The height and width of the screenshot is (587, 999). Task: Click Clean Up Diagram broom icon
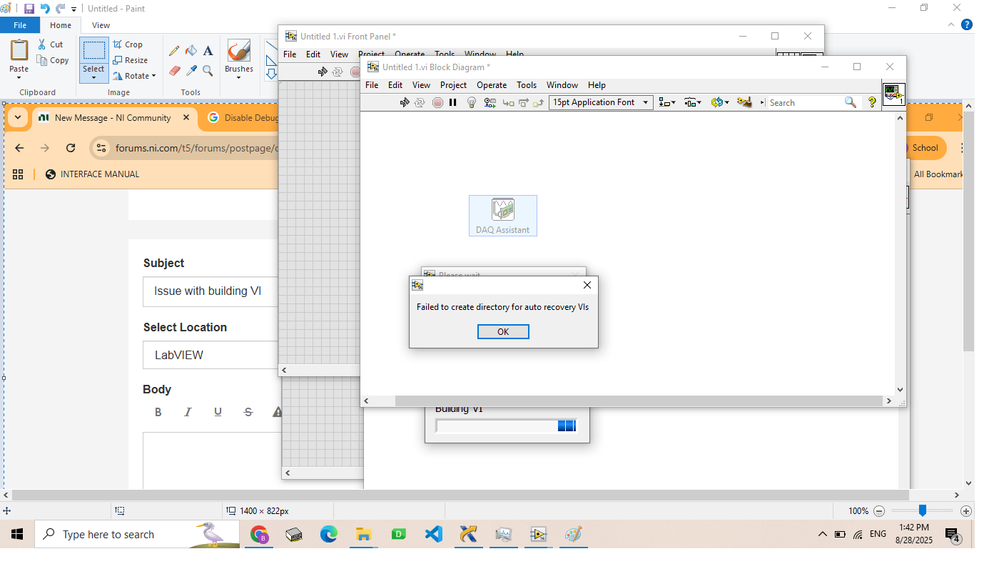point(744,102)
